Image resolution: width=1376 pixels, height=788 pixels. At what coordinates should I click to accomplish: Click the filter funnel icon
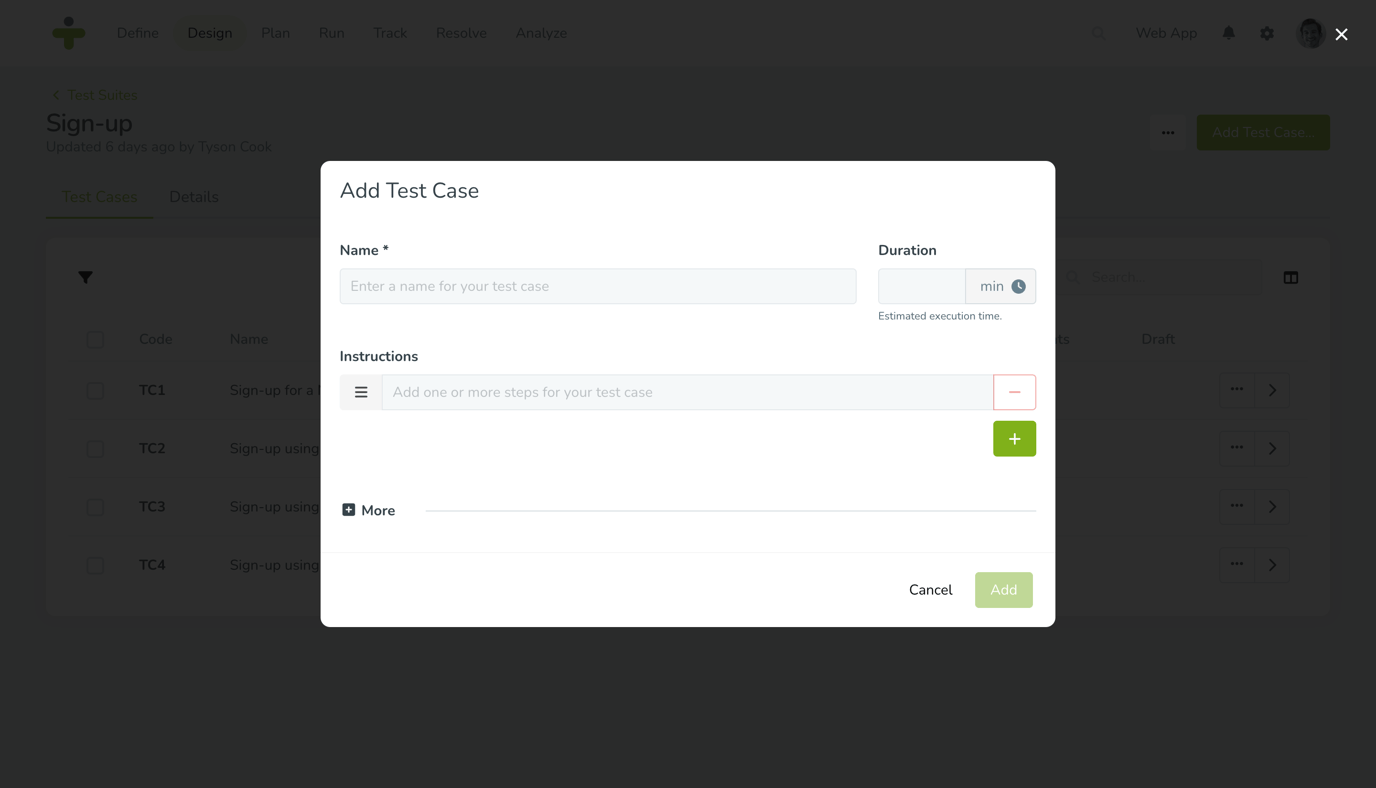click(85, 277)
